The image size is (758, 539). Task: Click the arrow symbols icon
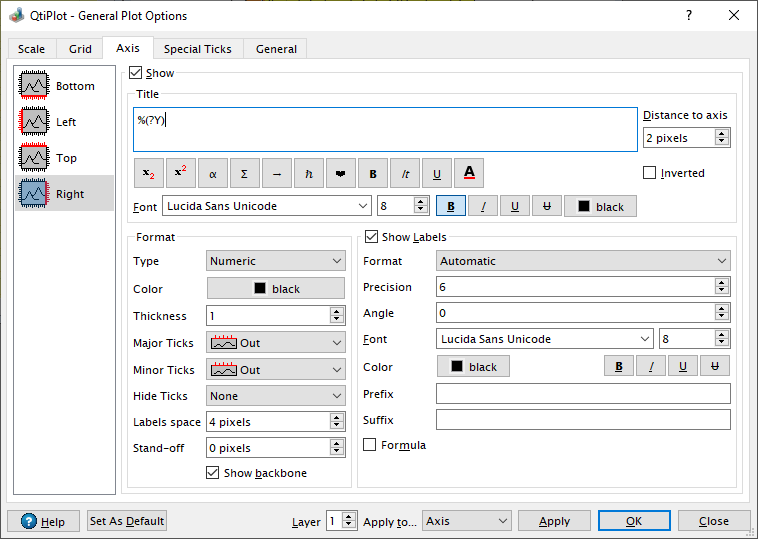click(277, 173)
